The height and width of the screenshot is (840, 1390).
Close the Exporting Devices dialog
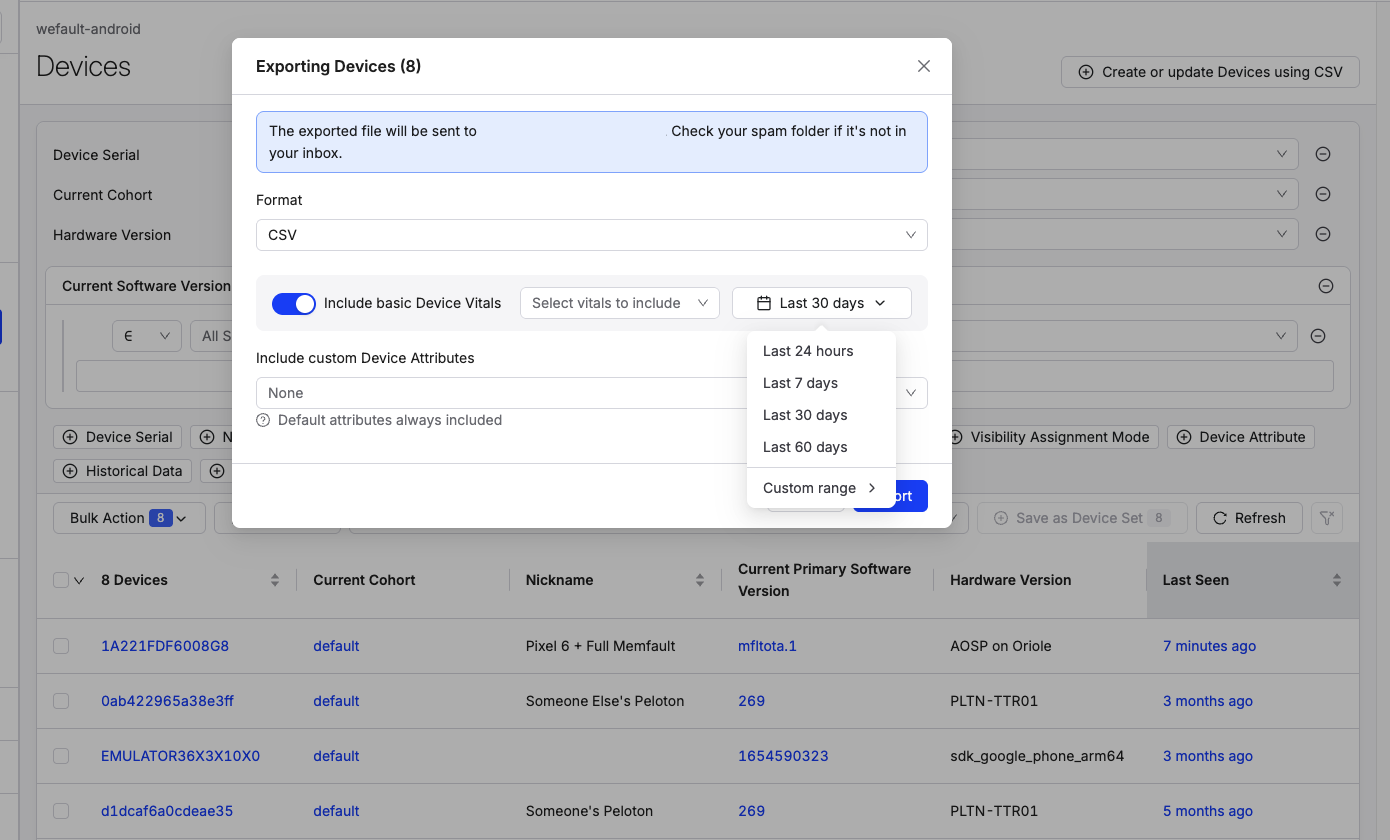pos(923,66)
